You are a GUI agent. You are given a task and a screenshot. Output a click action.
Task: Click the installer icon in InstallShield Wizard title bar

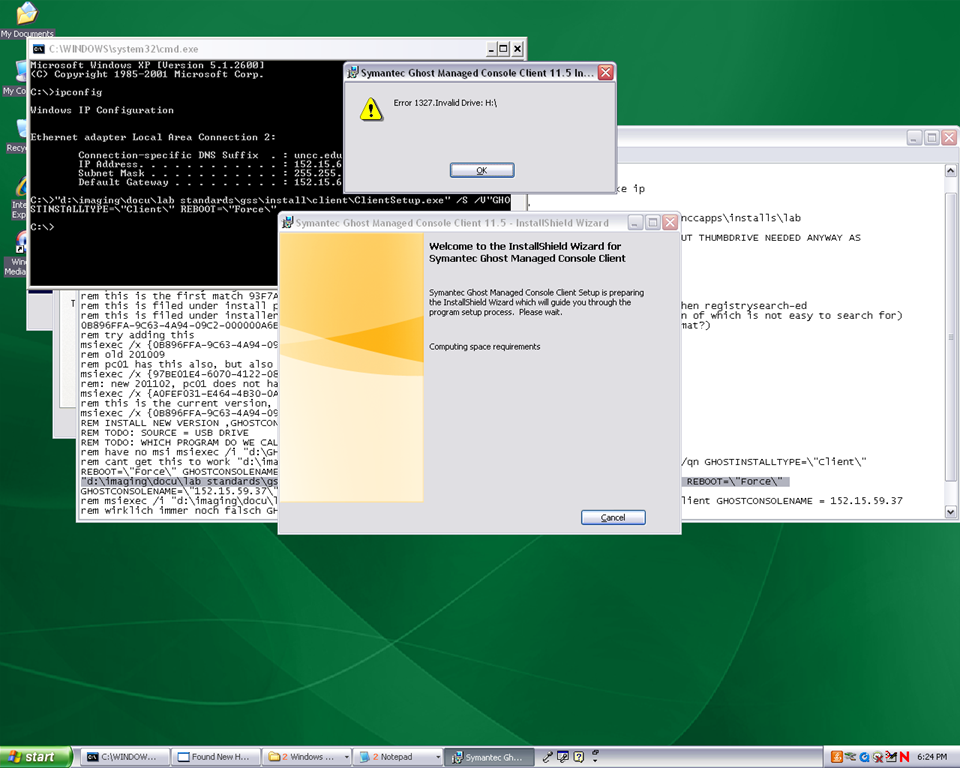[287, 222]
